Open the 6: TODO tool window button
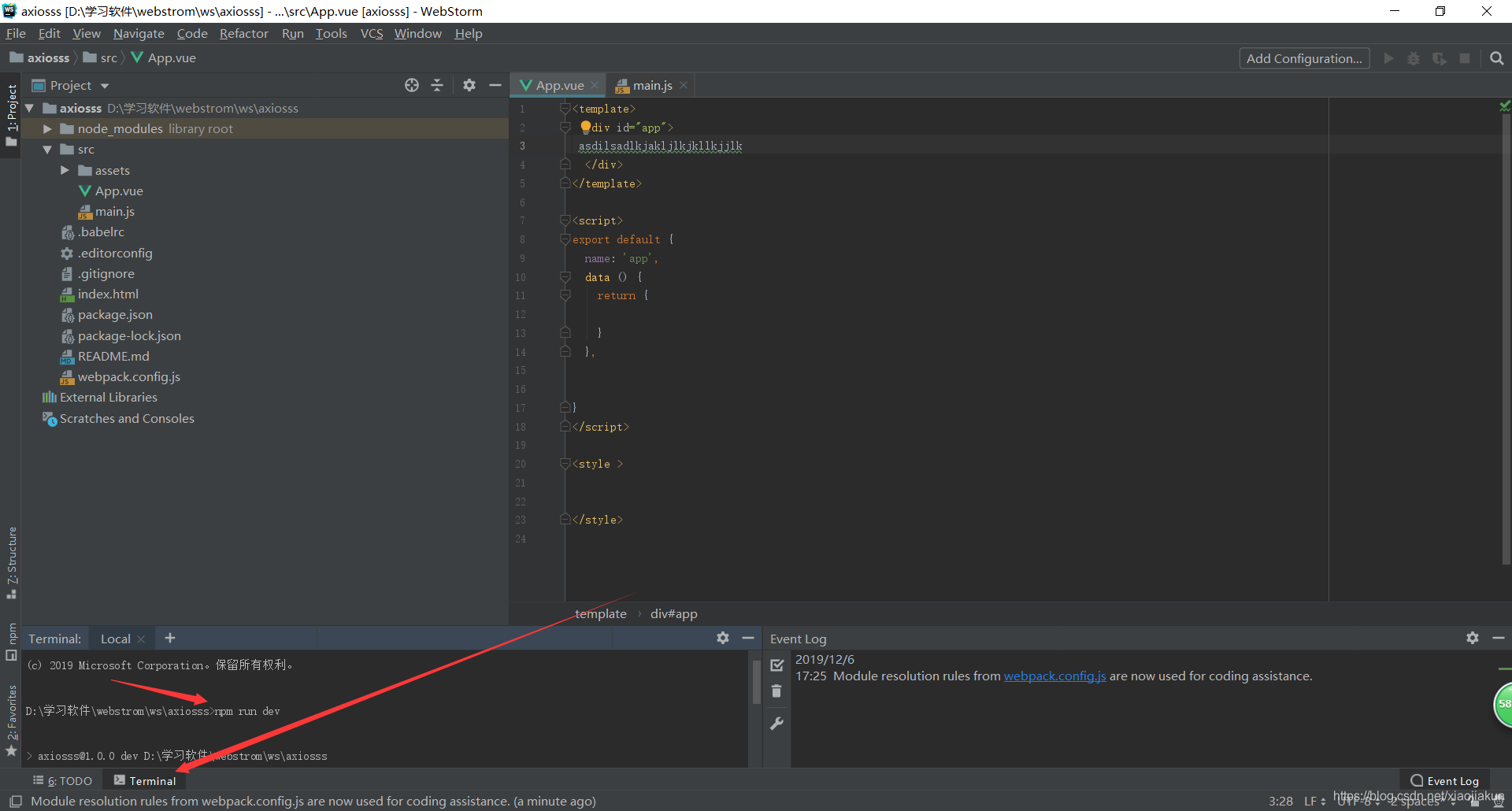 coord(62,780)
